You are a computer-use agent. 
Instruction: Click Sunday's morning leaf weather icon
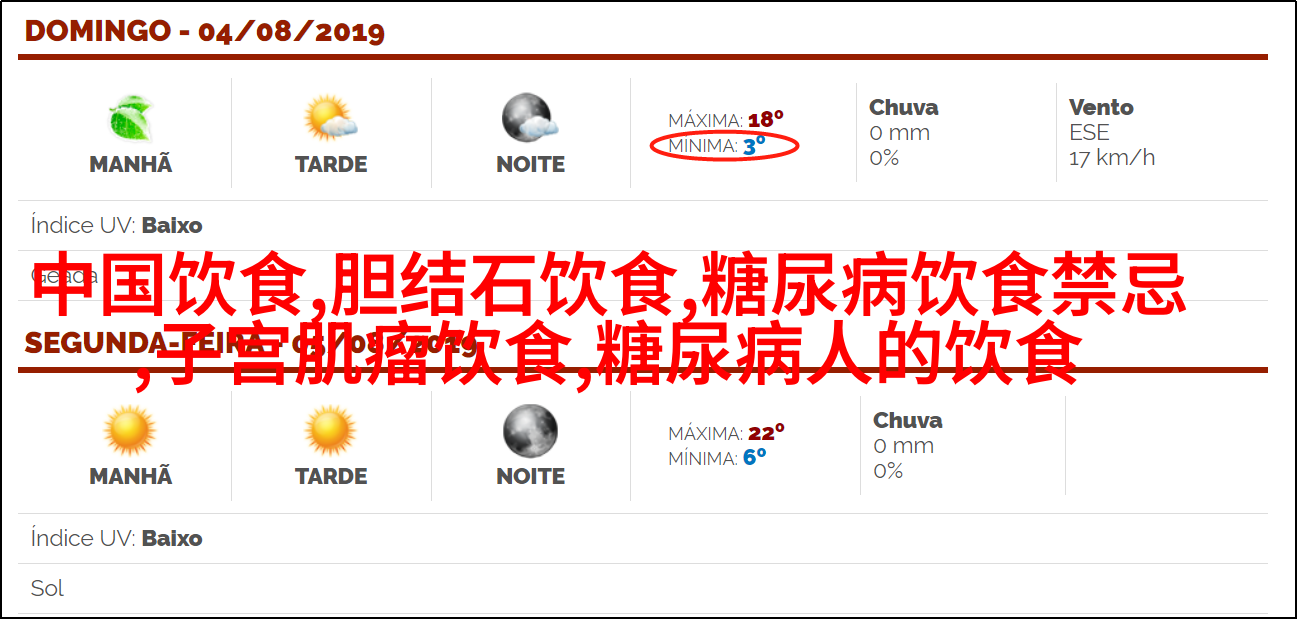(x=131, y=118)
